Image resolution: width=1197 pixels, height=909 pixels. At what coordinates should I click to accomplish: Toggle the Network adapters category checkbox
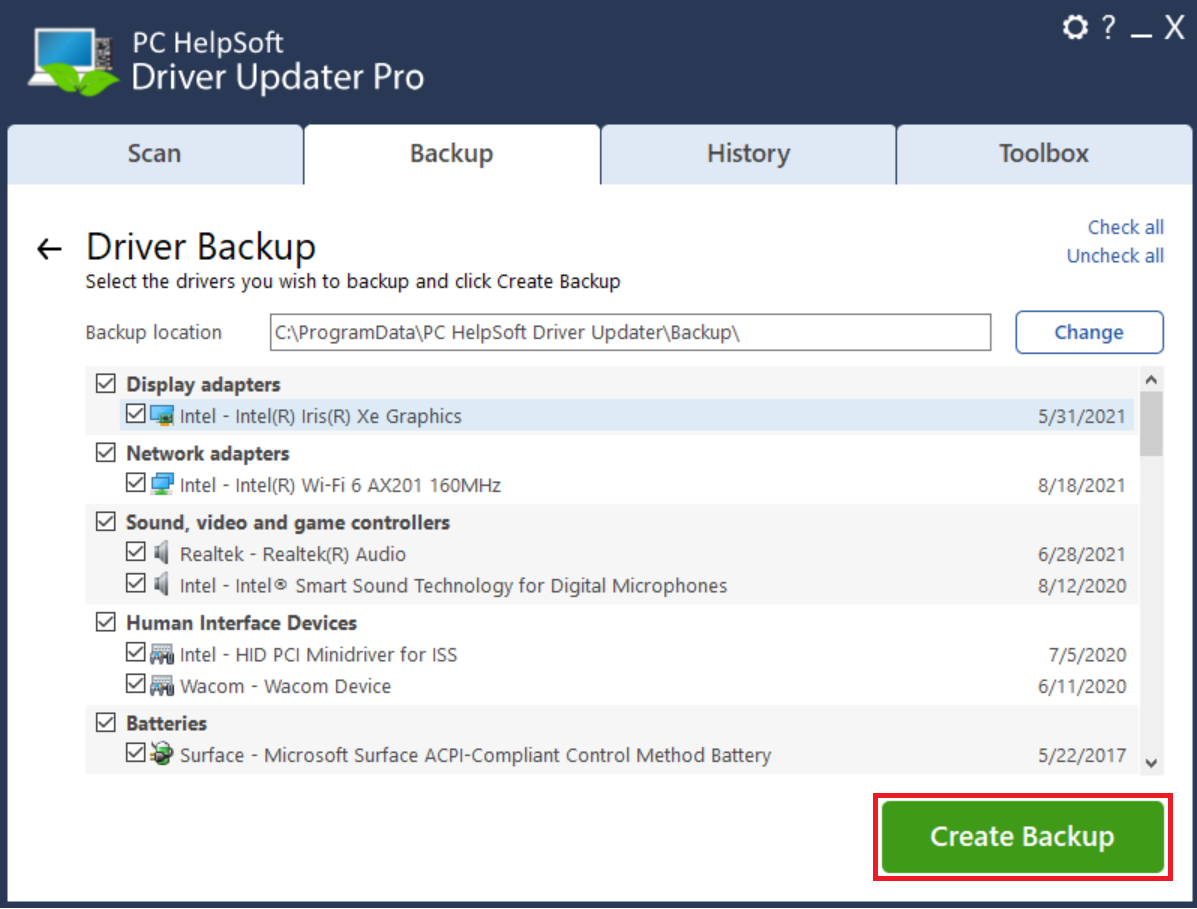(x=106, y=452)
